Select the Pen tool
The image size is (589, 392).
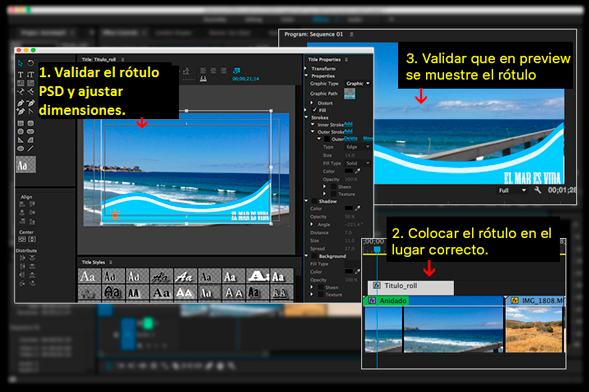pyautogui.click(x=20, y=103)
